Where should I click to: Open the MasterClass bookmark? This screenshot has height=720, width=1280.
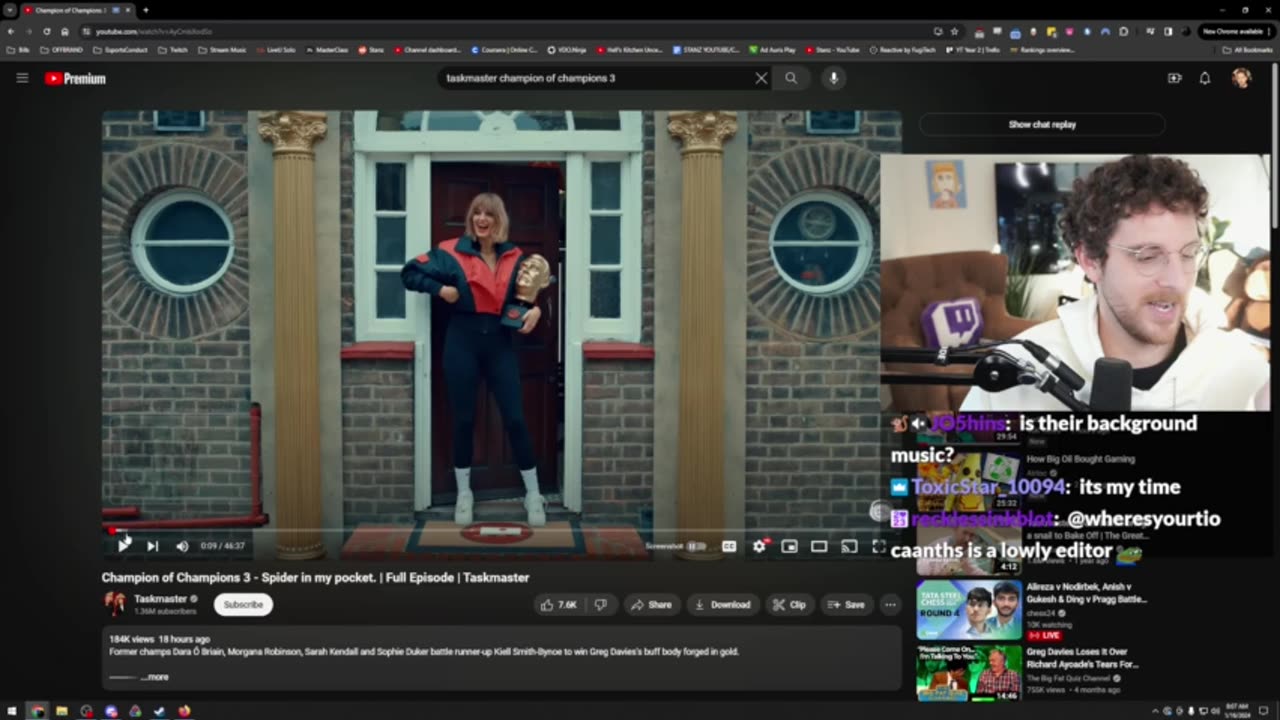tap(327, 49)
